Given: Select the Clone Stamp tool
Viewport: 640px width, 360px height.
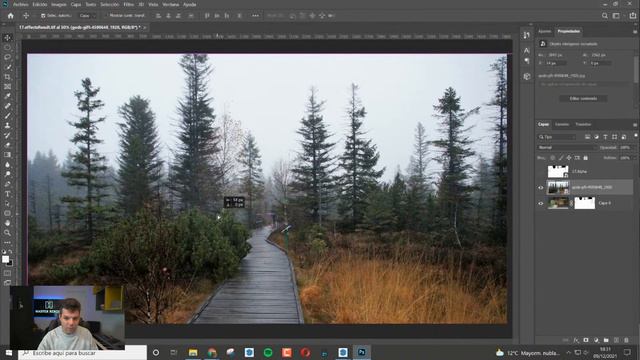Looking at the screenshot, I should point(7,126).
